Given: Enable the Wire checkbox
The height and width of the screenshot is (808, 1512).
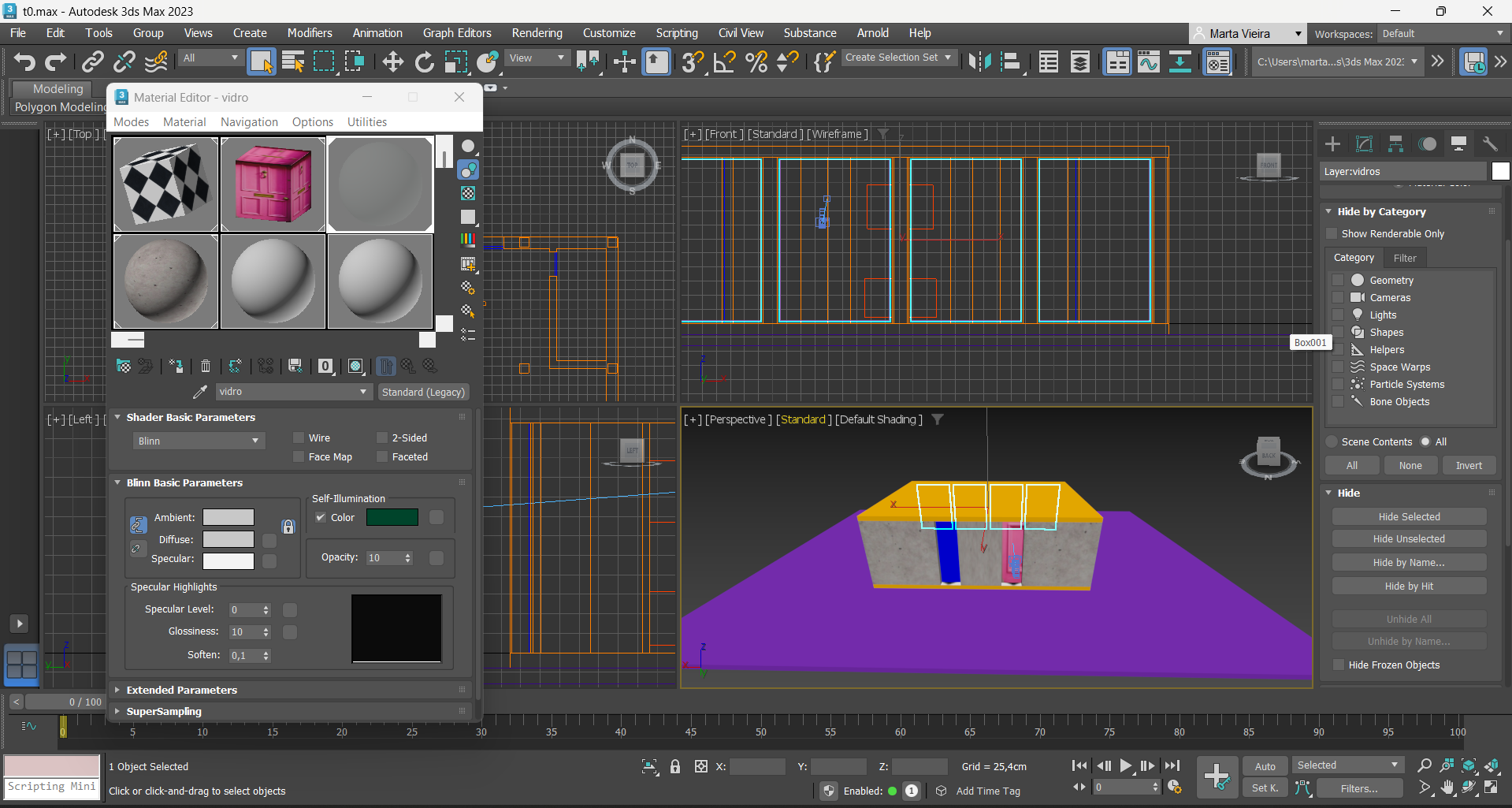Looking at the screenshot, I should click(299, 438).
